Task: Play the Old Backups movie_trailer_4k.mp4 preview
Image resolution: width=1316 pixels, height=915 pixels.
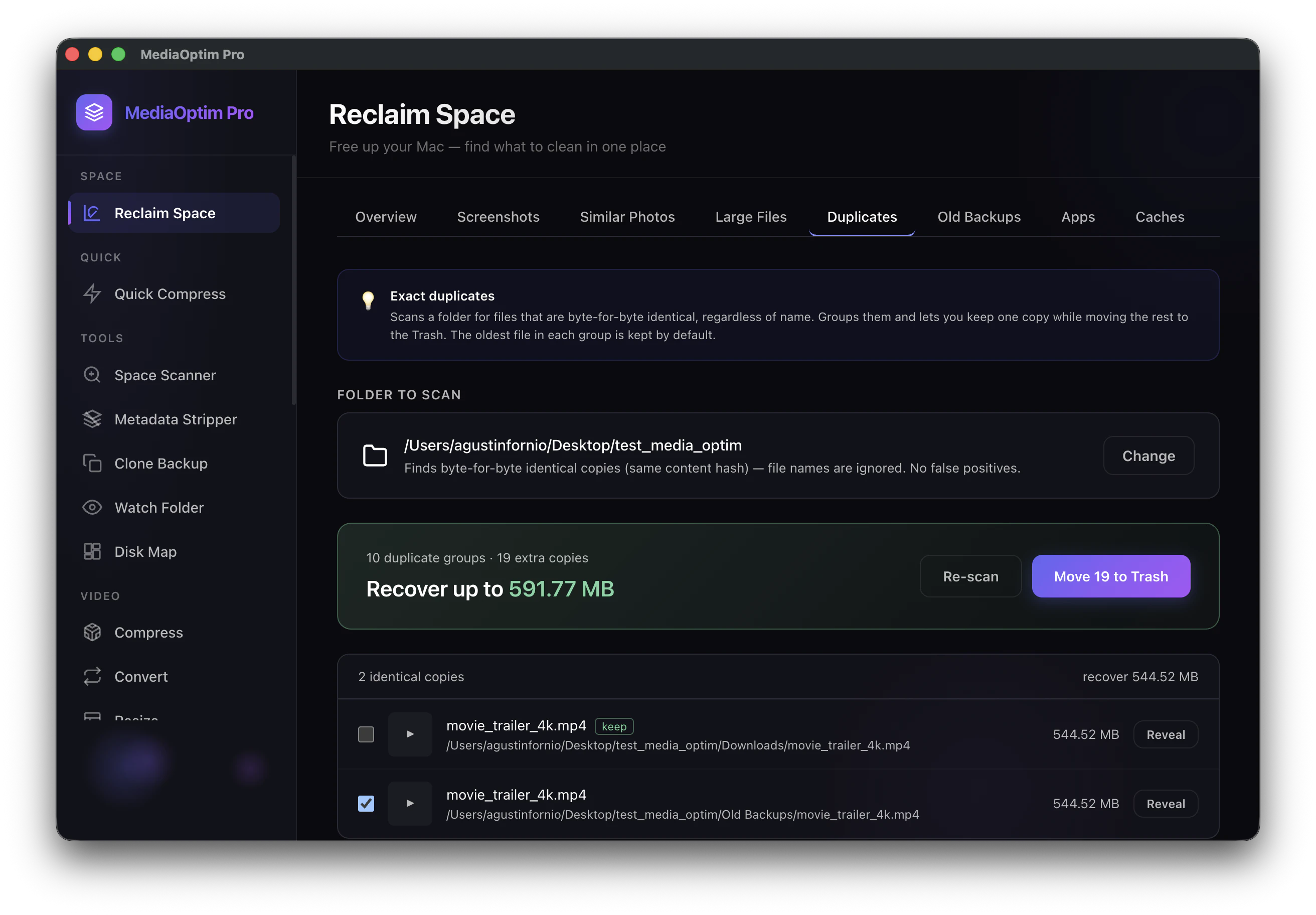Action: (410, 804)
